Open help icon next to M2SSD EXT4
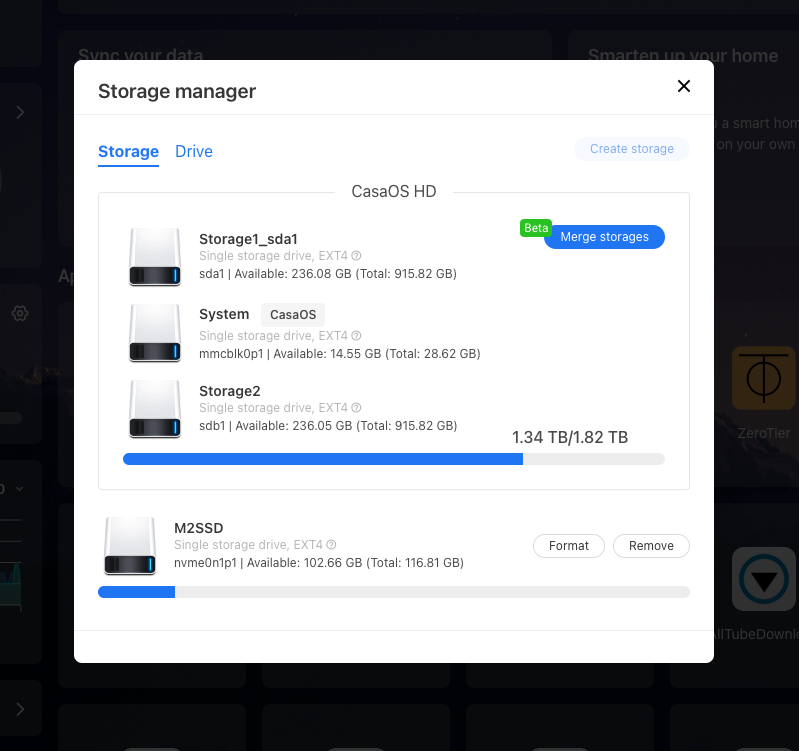799x751 pixels. pyautogui.click(x=331, y=544)
